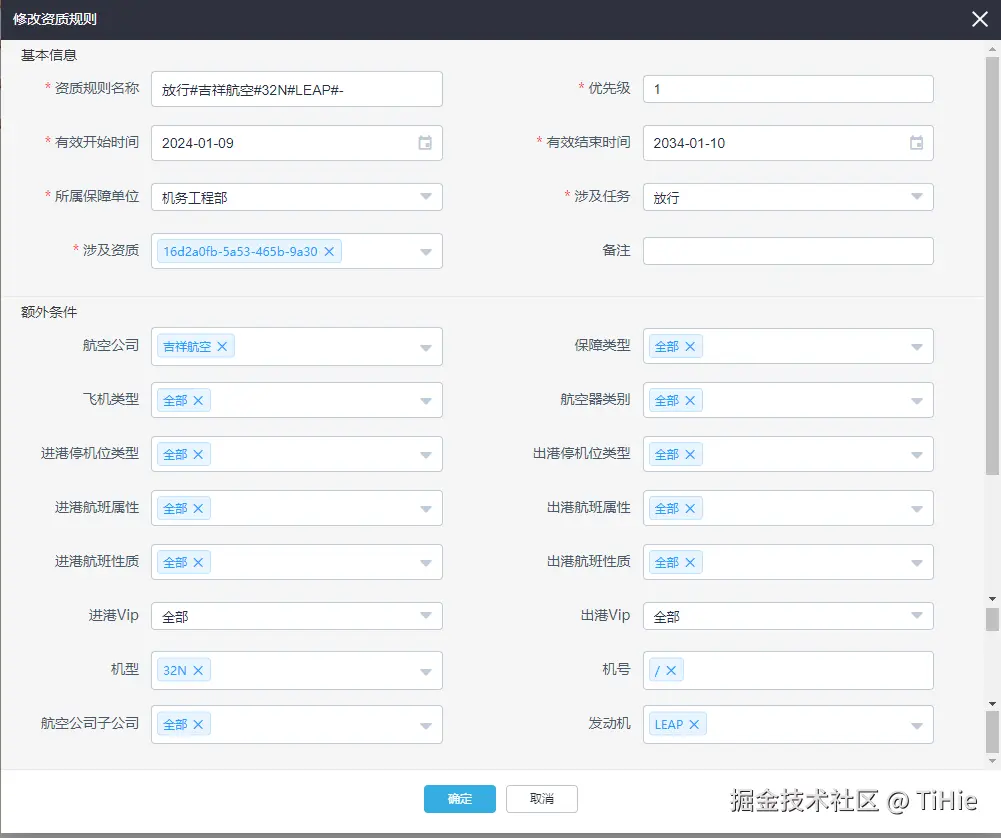
Task: Click the 2034-01-10 end date field
Action: [788, 143]
